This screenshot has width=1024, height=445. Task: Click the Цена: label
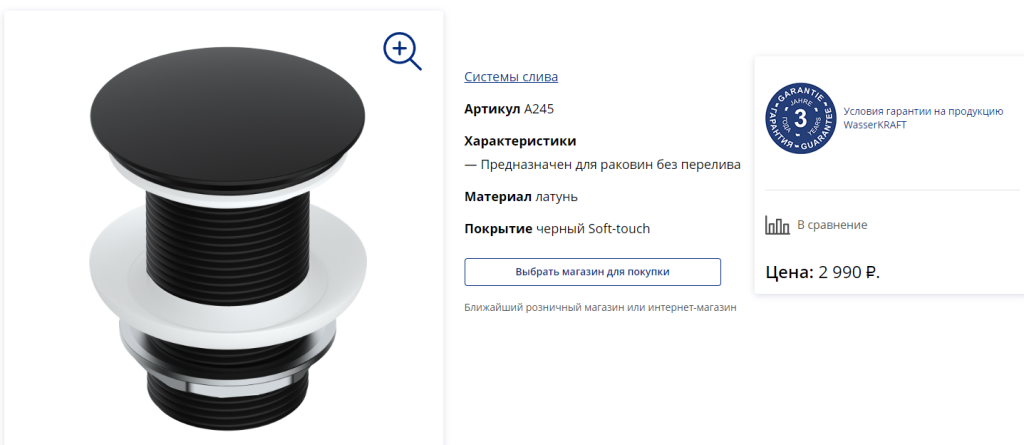click(x=789, y=272)
